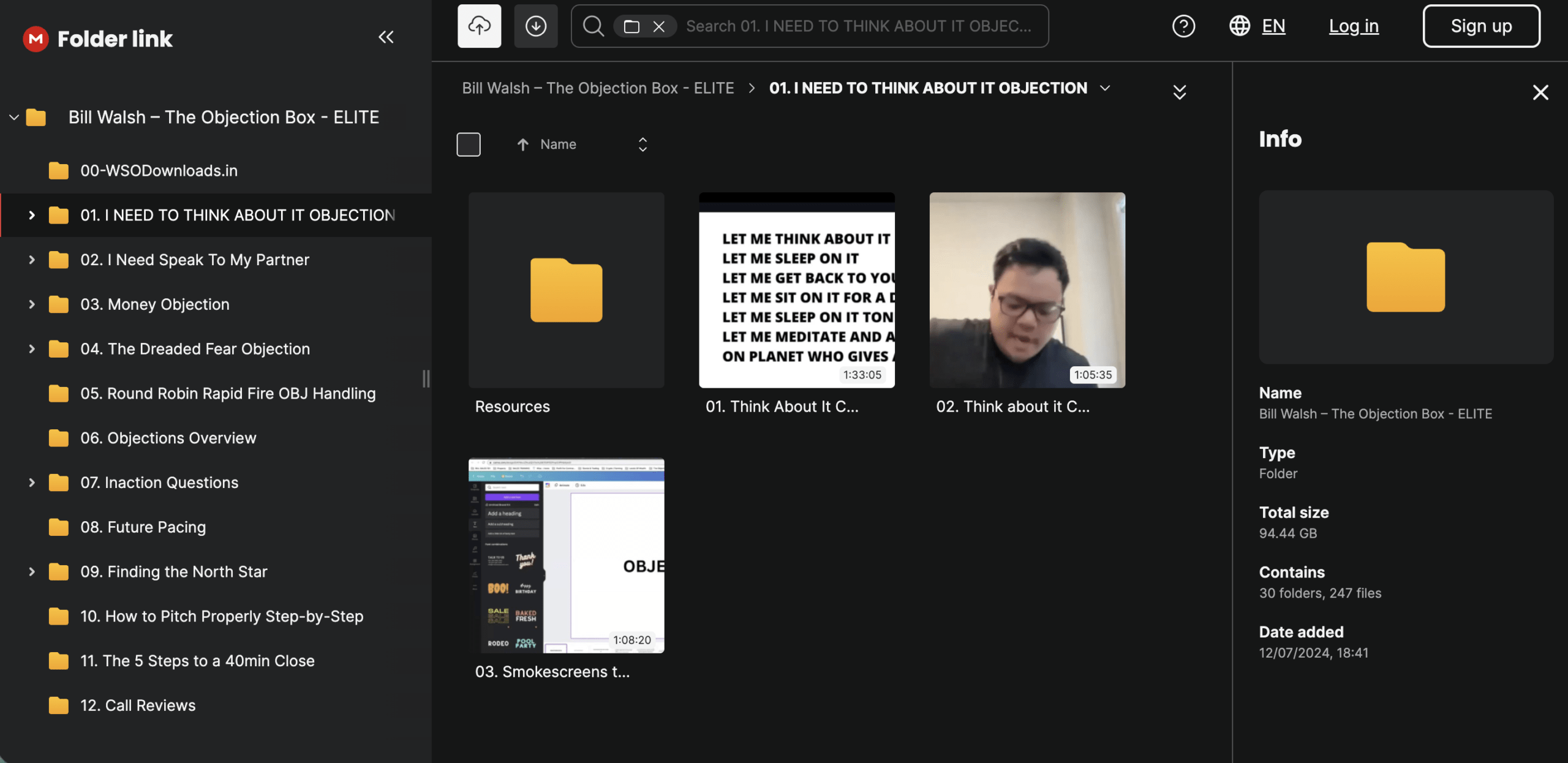Close the Info panel
The width and height of the screenshot is (1568, 763).
[1540, 92]
